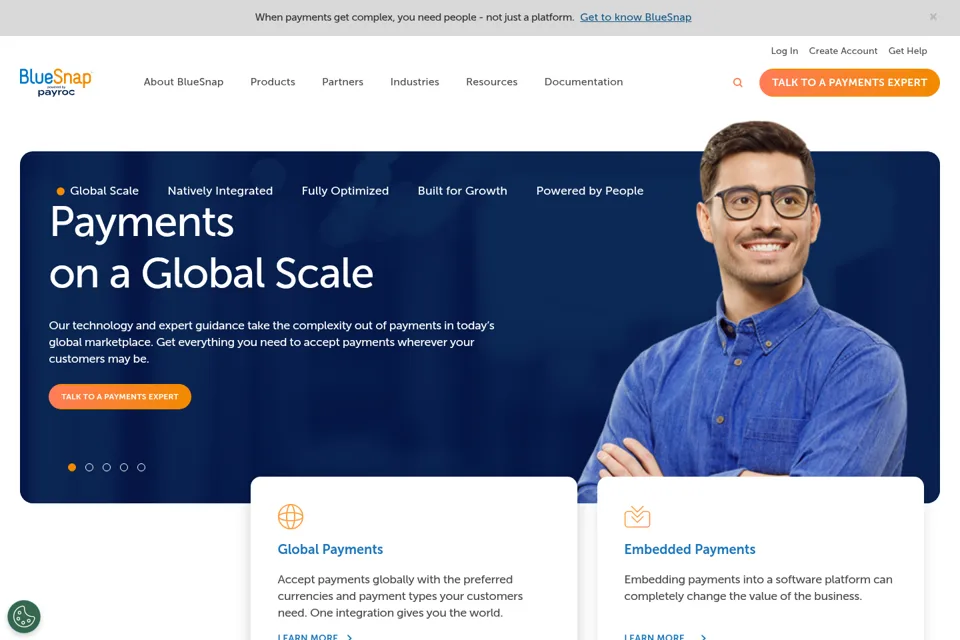Switch to Fully Optimized hero tab
The height and width of the screenshot is (640, 960).
(345, 191)
